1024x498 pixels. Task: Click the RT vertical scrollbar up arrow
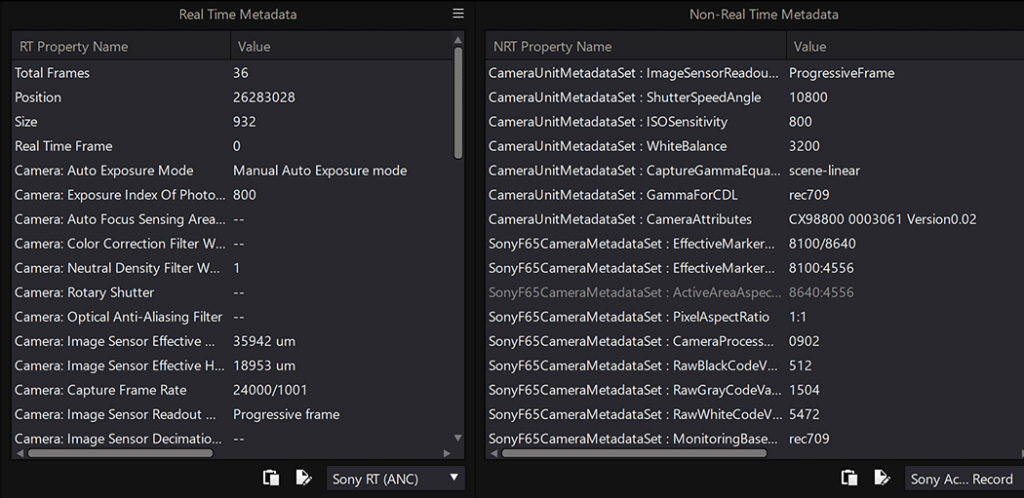[x=458, y=40]
